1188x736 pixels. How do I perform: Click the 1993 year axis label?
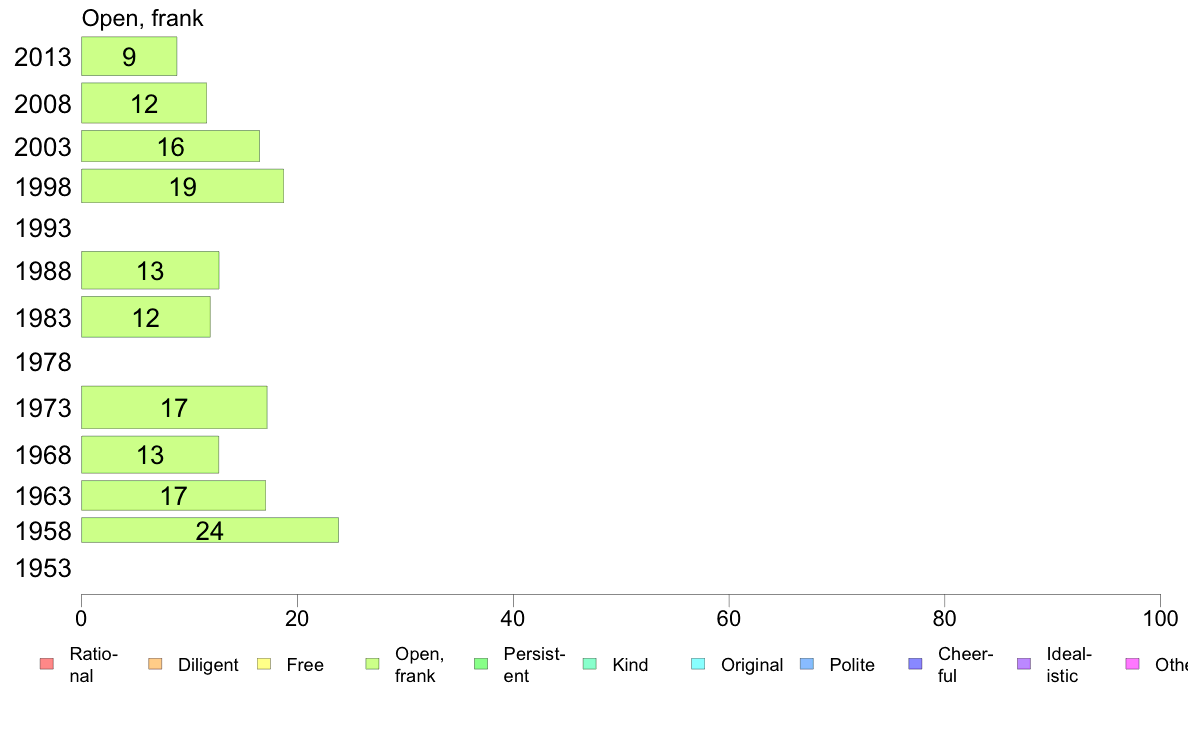43,228
